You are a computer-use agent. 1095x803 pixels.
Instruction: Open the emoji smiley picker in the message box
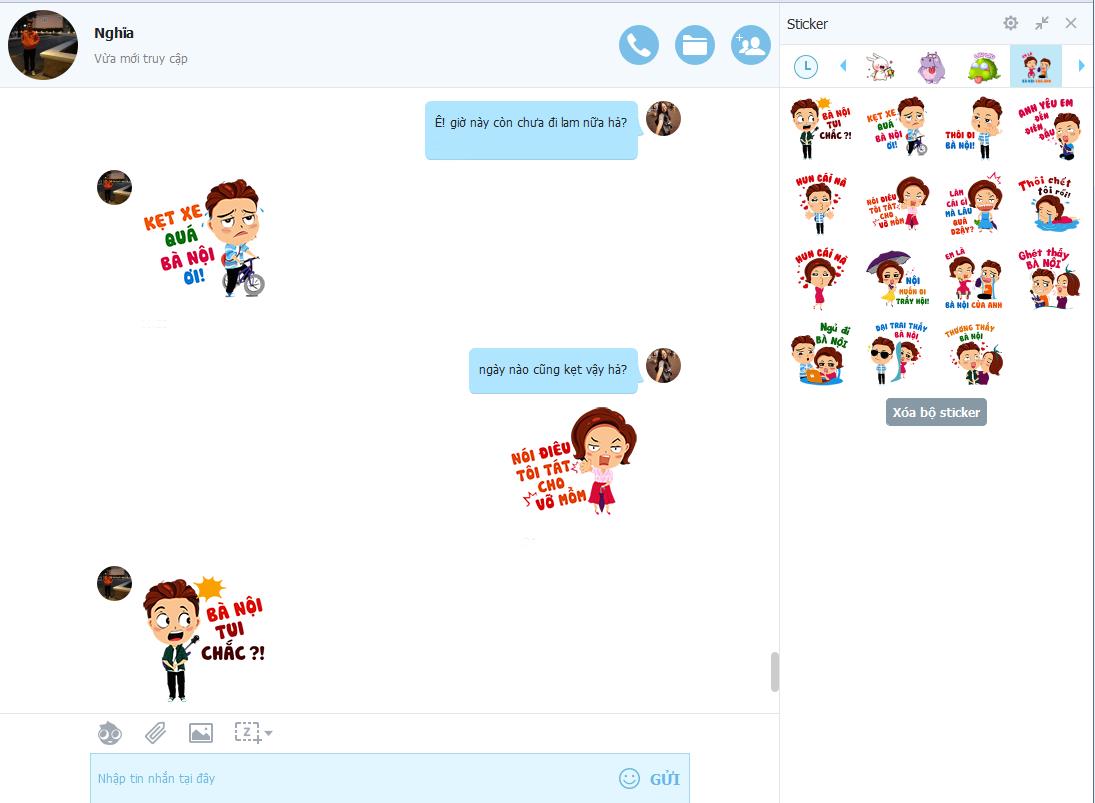click(x=629, y=778)
